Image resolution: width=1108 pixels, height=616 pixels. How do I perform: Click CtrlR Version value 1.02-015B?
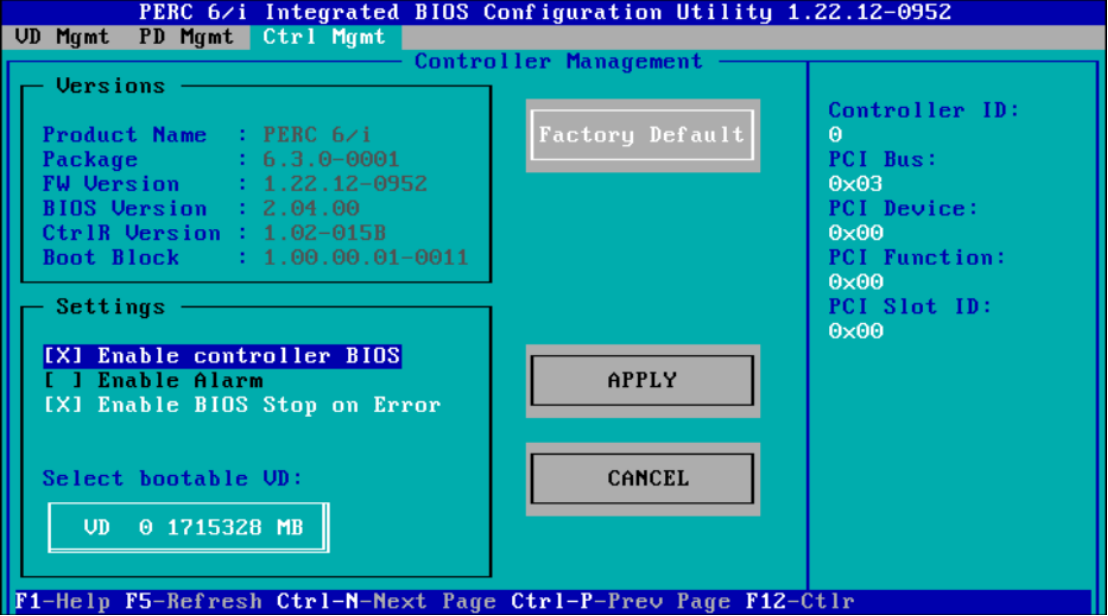tap(324, 233)
